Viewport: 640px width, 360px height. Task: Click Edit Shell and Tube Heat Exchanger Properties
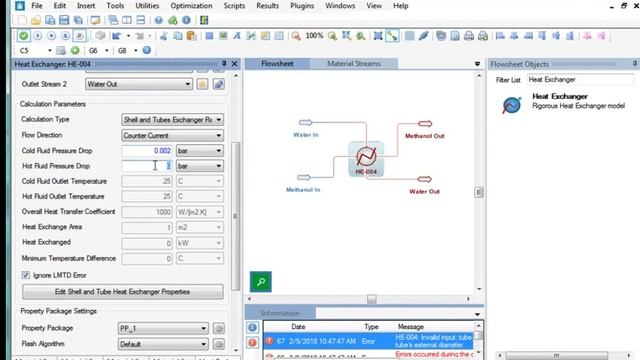(x=122, y=292)
